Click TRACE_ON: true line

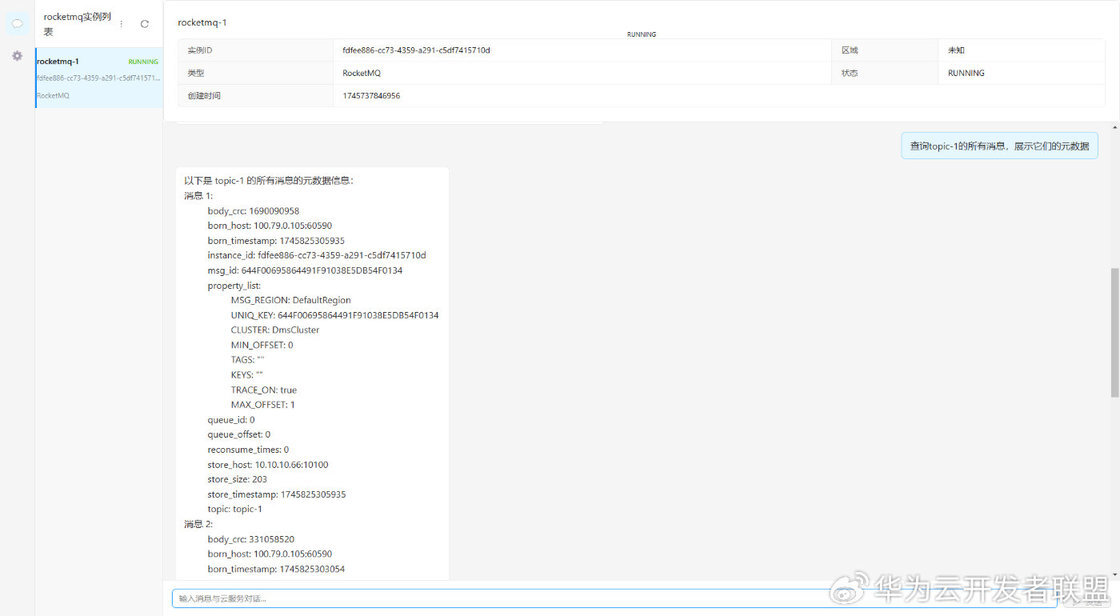264,390
